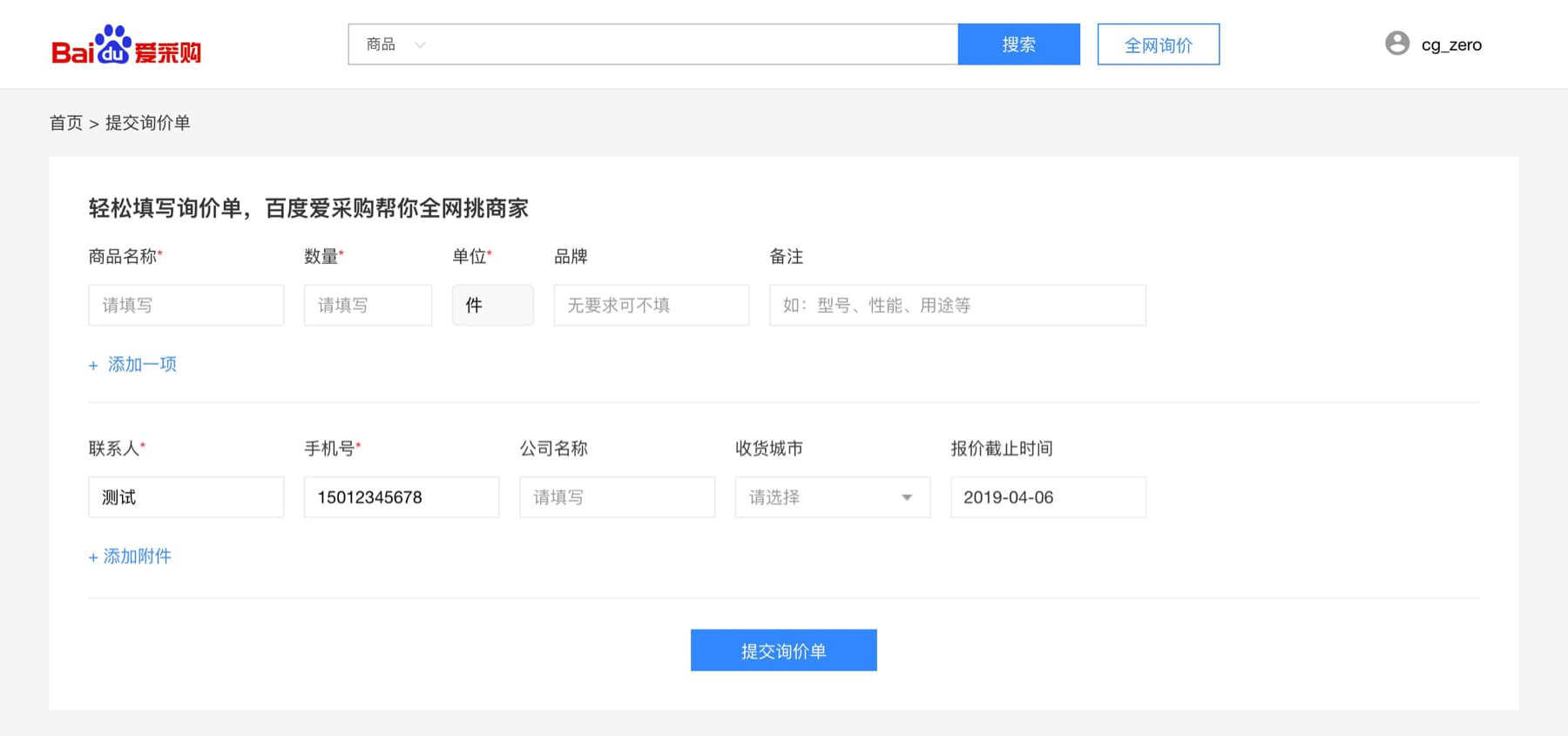This screenshot has height=736, width=1568.
Task: Click the 数量 input field
Action: click(x=368, y=305)
